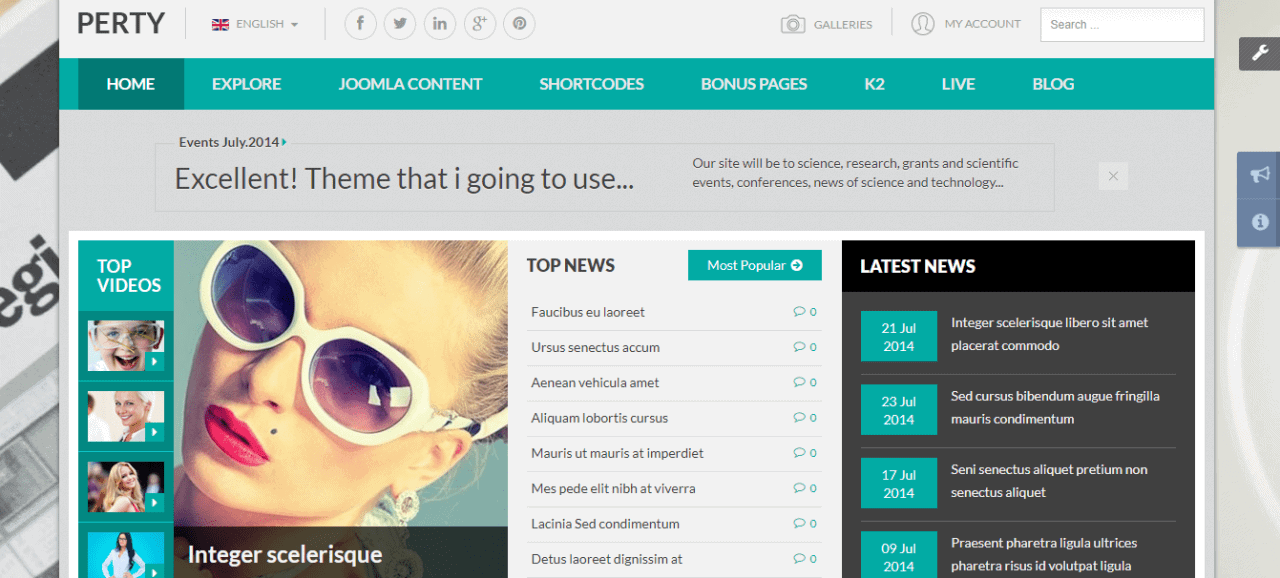This screenshot has width=1280, height=578.
Task: Click the Excellent! Theme headline
Action: [x=404, y=179]
